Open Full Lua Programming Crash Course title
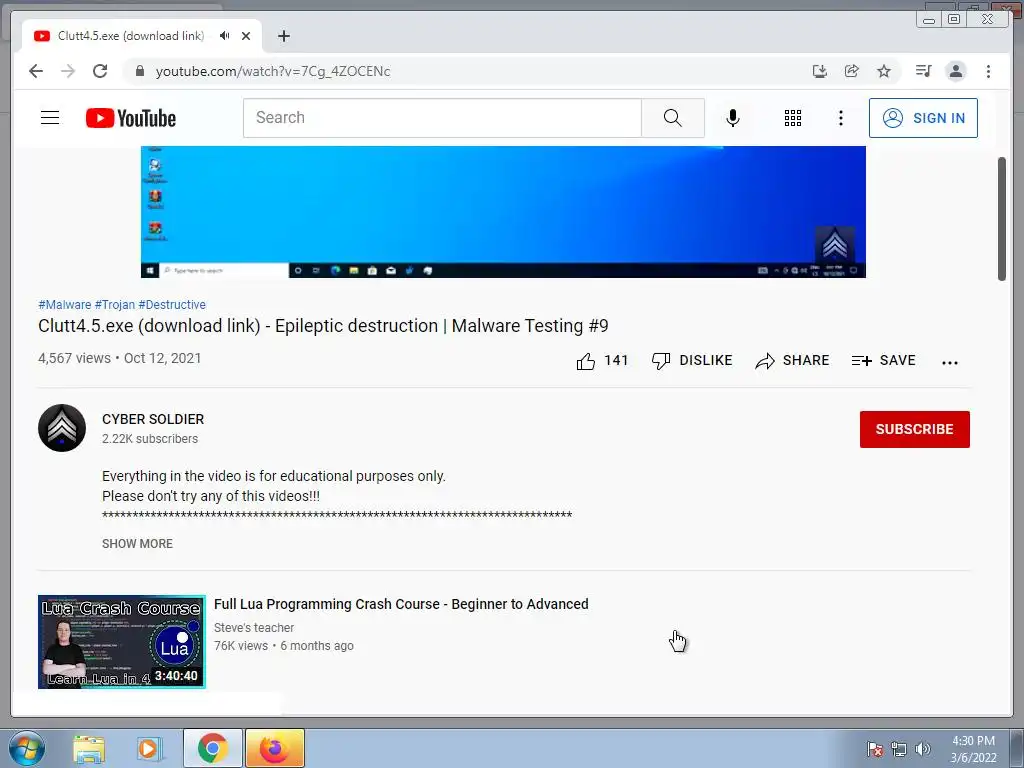 click(x=401, y=604)
